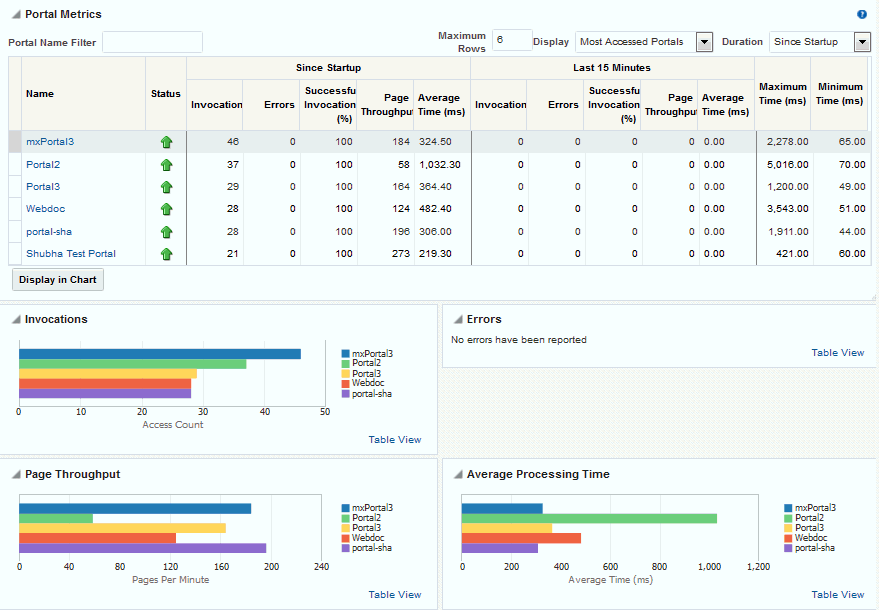
Task: Collapse the Portal Metrics section
Action: [x=15, y=15]
